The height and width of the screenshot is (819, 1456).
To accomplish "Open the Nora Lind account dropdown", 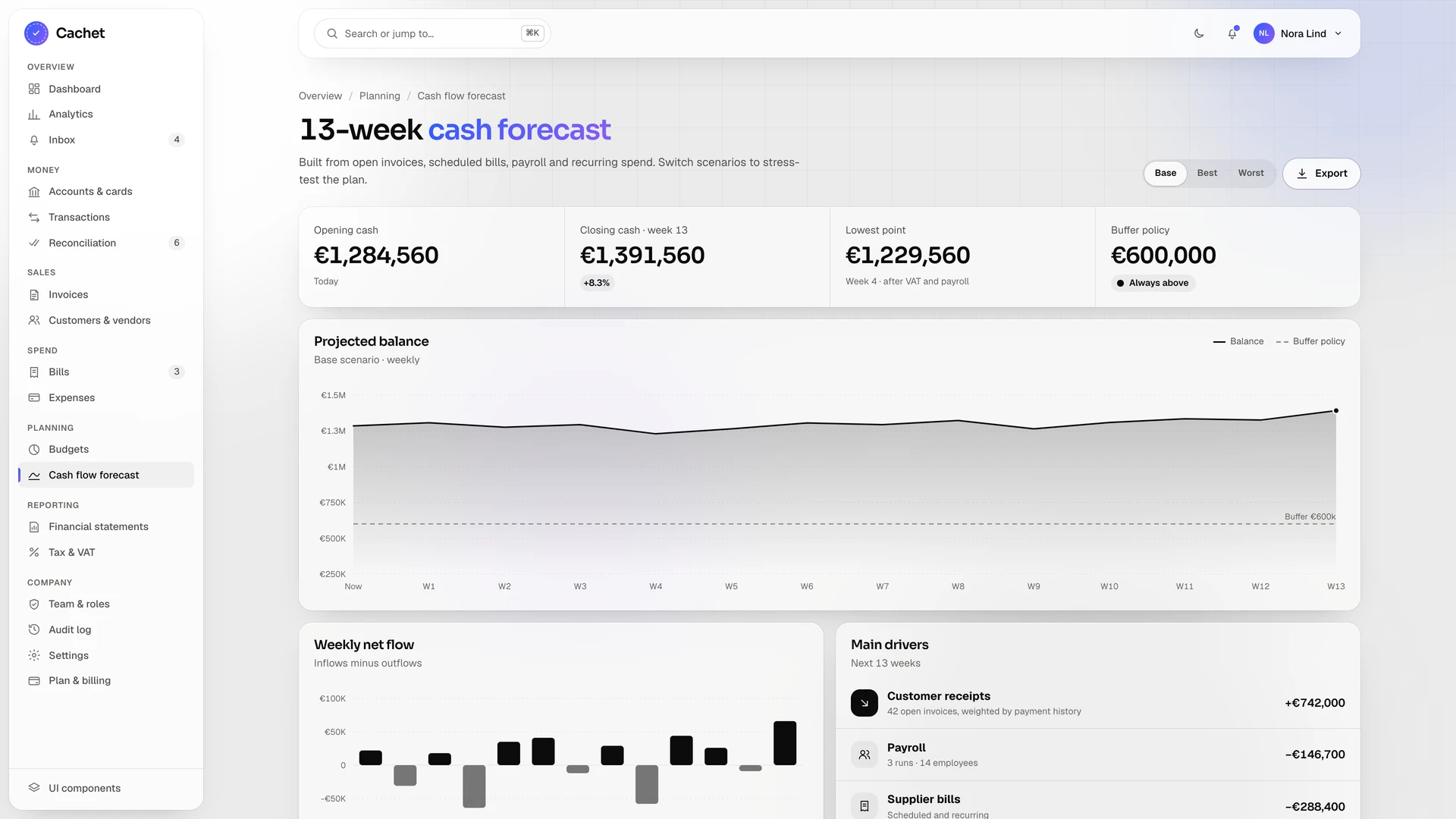I will pos(1298,33).
